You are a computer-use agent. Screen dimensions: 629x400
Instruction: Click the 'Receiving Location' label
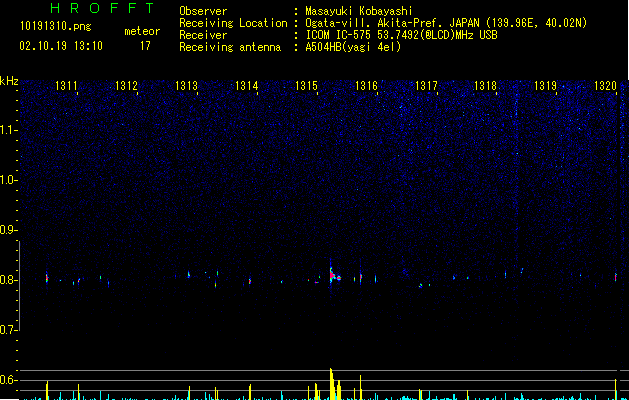point(233,23)
